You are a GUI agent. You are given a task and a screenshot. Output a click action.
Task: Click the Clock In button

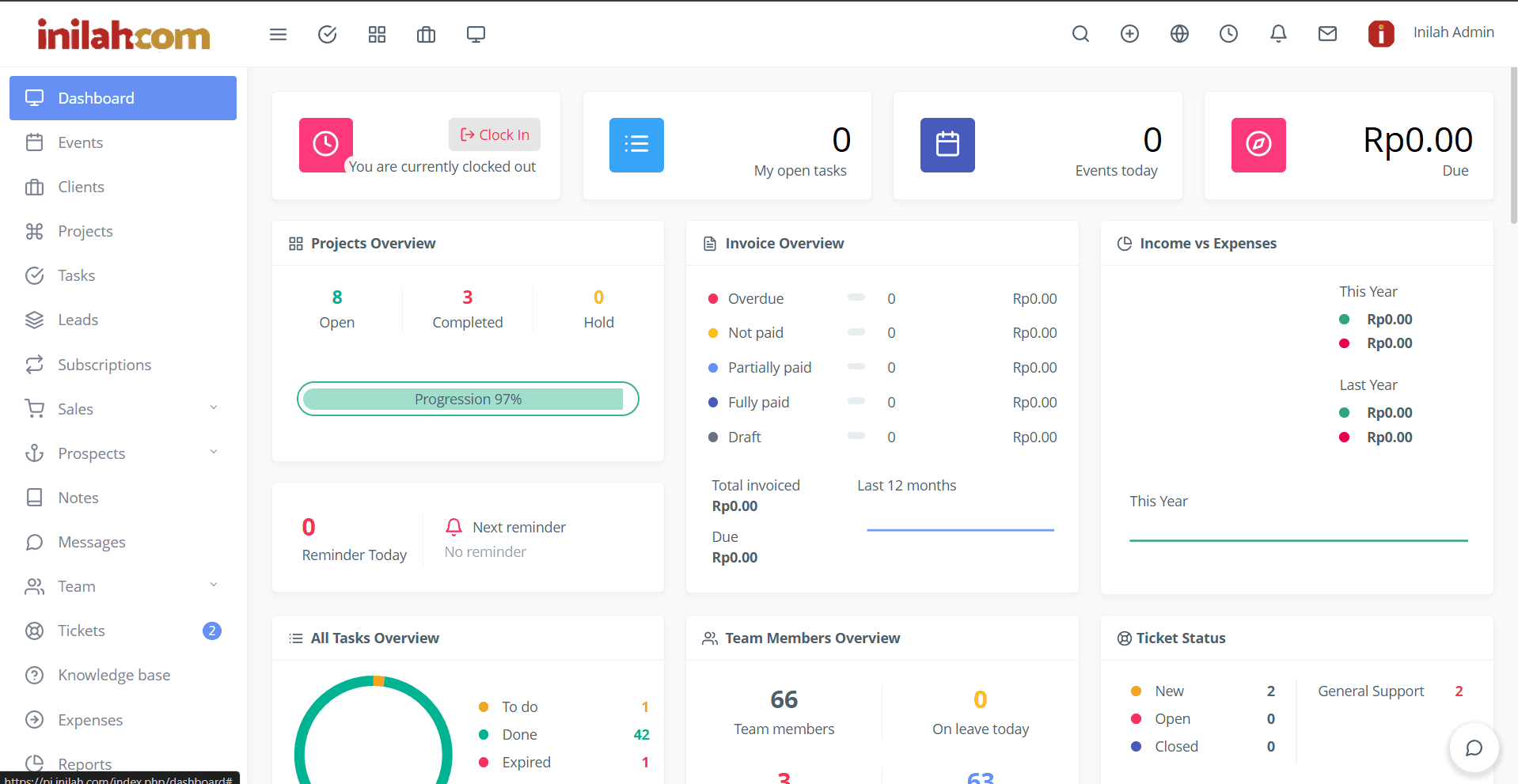point(494,134)
